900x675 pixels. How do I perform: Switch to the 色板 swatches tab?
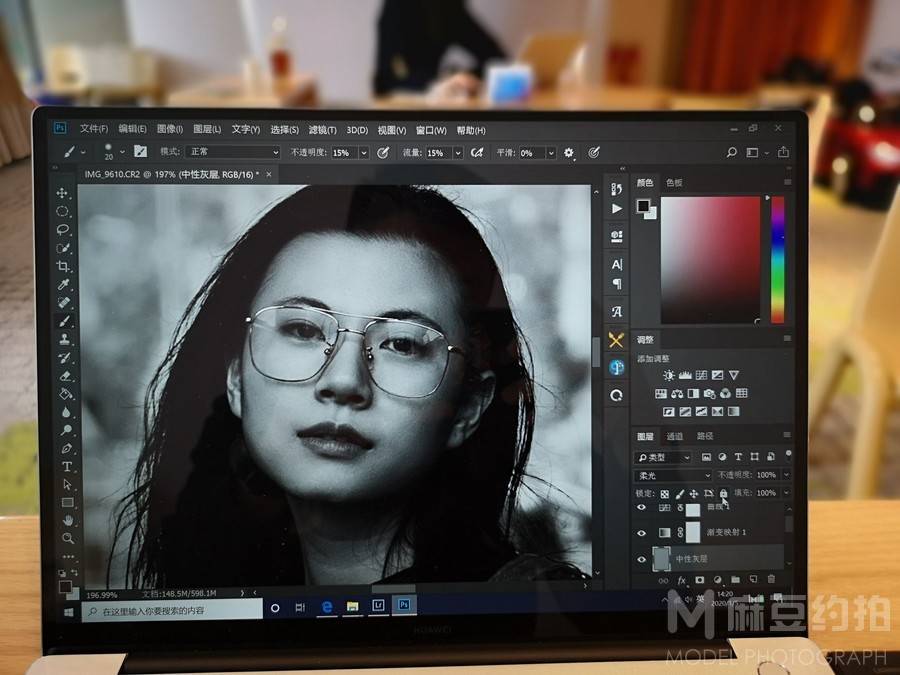coord(674,183)
